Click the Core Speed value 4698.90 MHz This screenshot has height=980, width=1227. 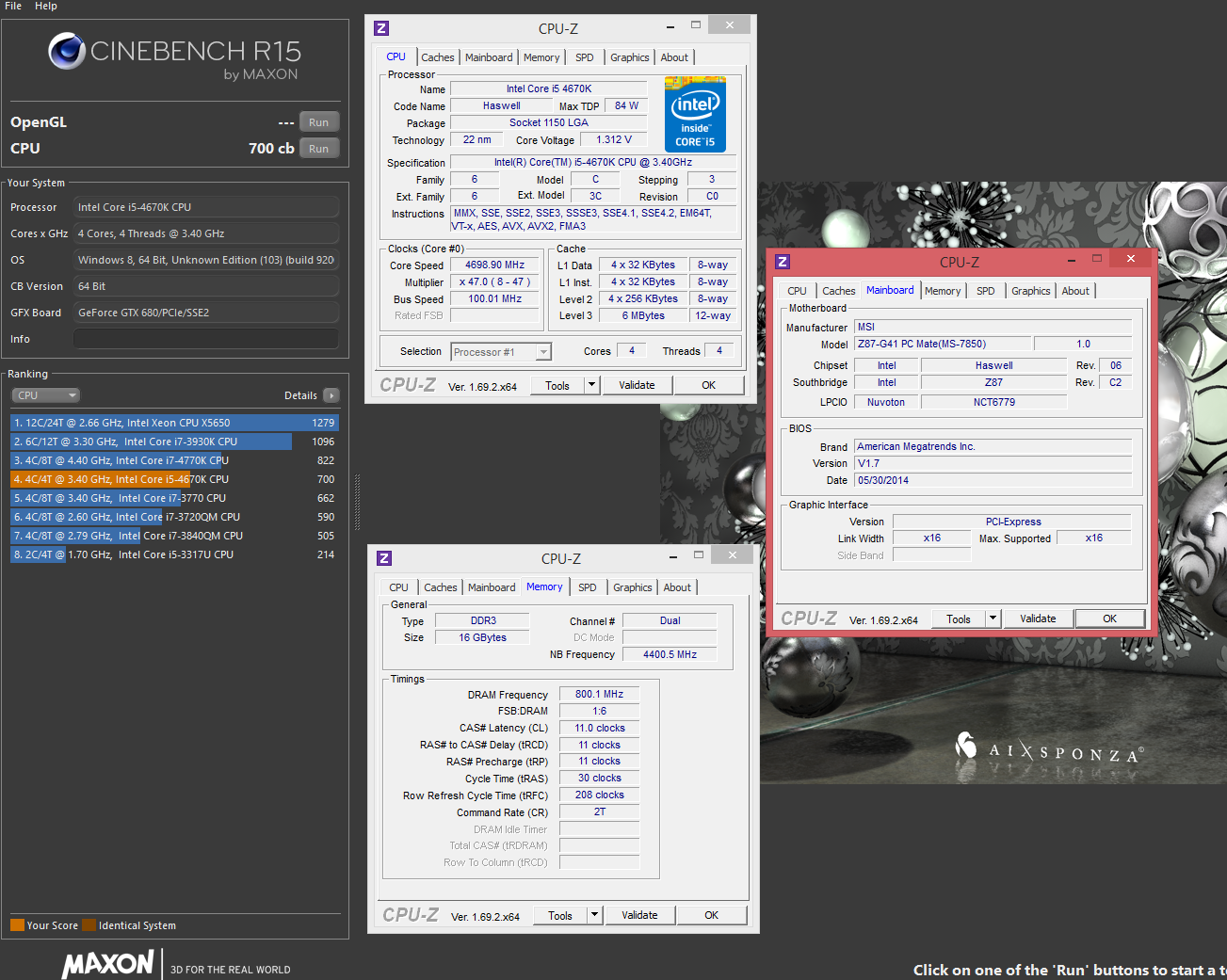pyautogui.click(x=494, y=265)
